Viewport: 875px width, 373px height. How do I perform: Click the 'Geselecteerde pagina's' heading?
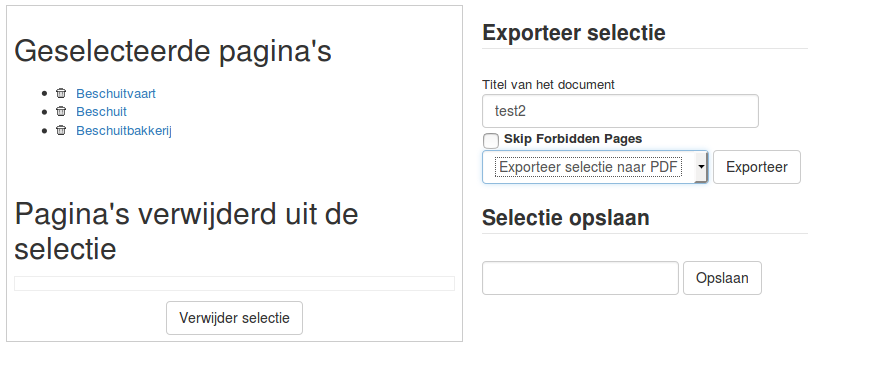(x=173, y=51)
